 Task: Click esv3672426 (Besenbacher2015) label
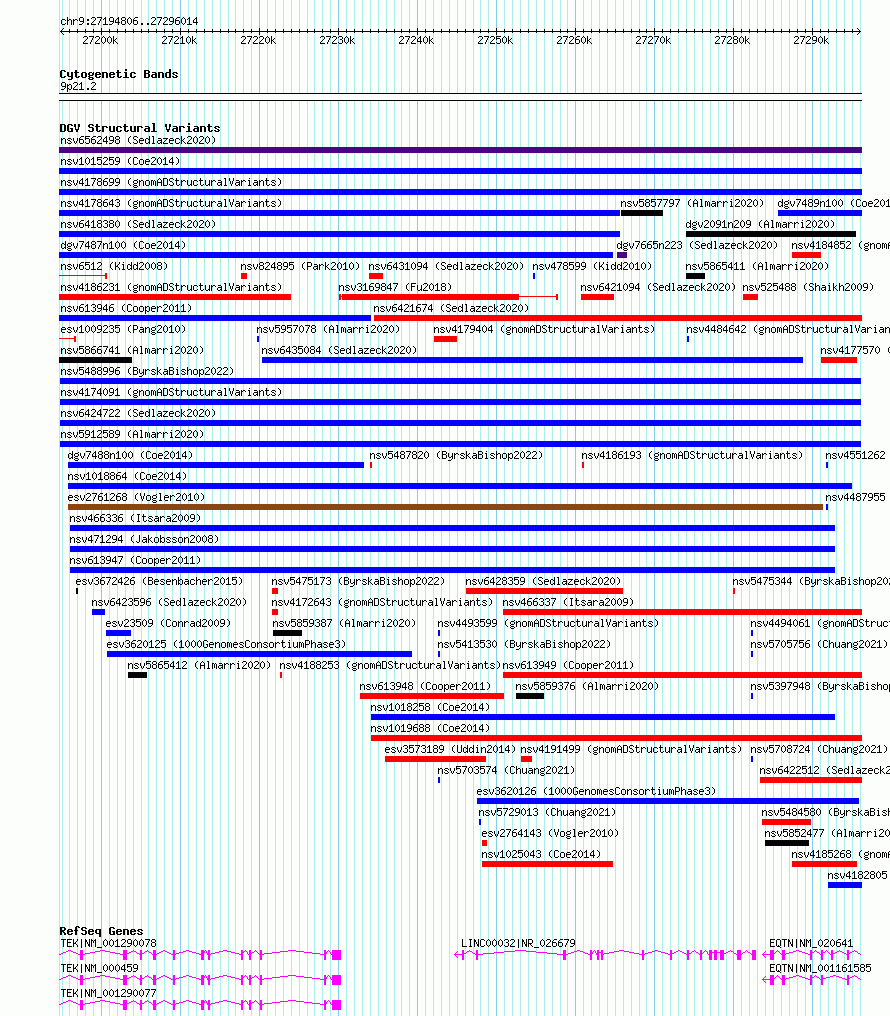[x=159, y=581]
